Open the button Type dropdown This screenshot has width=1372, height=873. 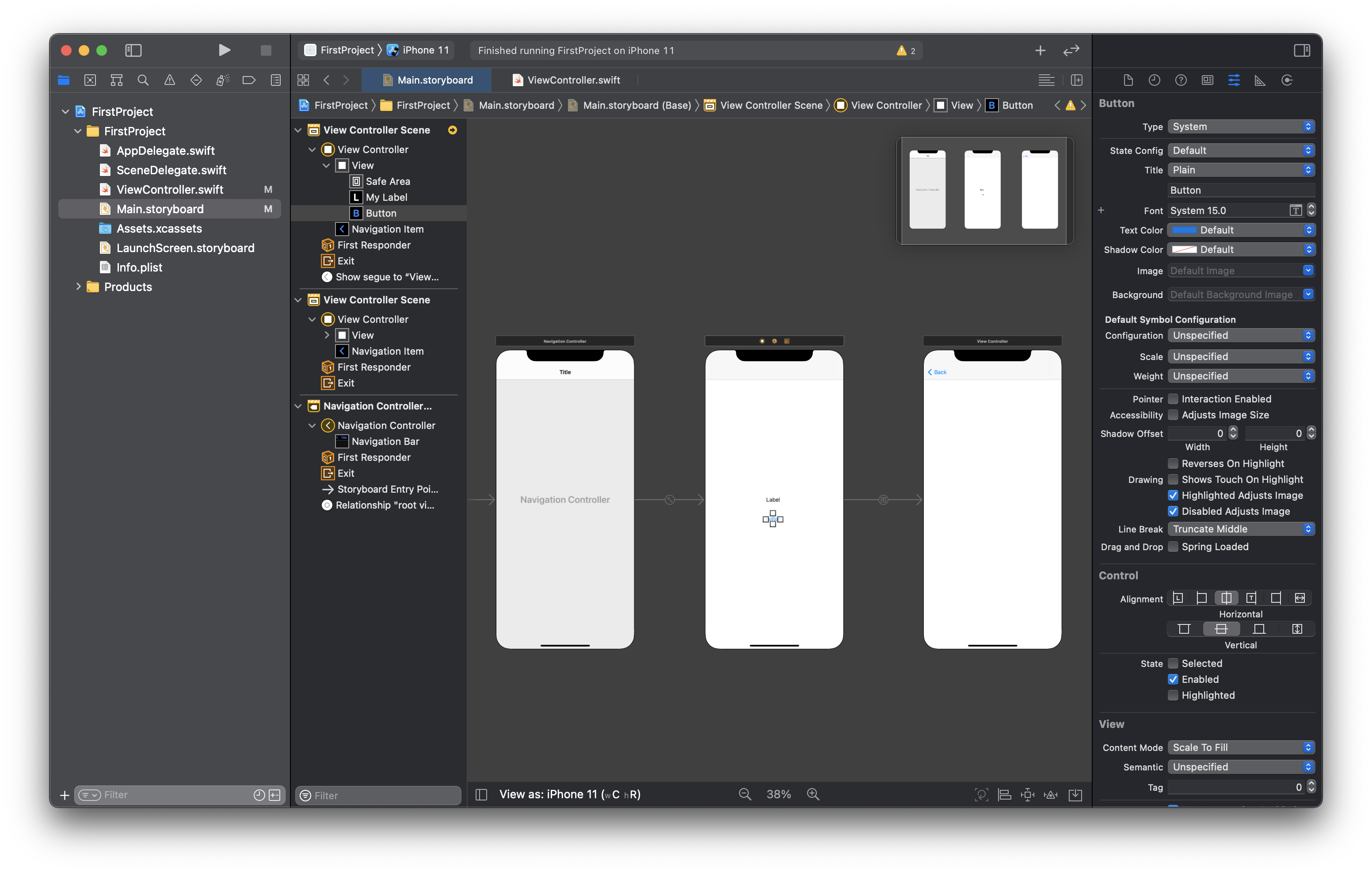[x=1241, y=126]
